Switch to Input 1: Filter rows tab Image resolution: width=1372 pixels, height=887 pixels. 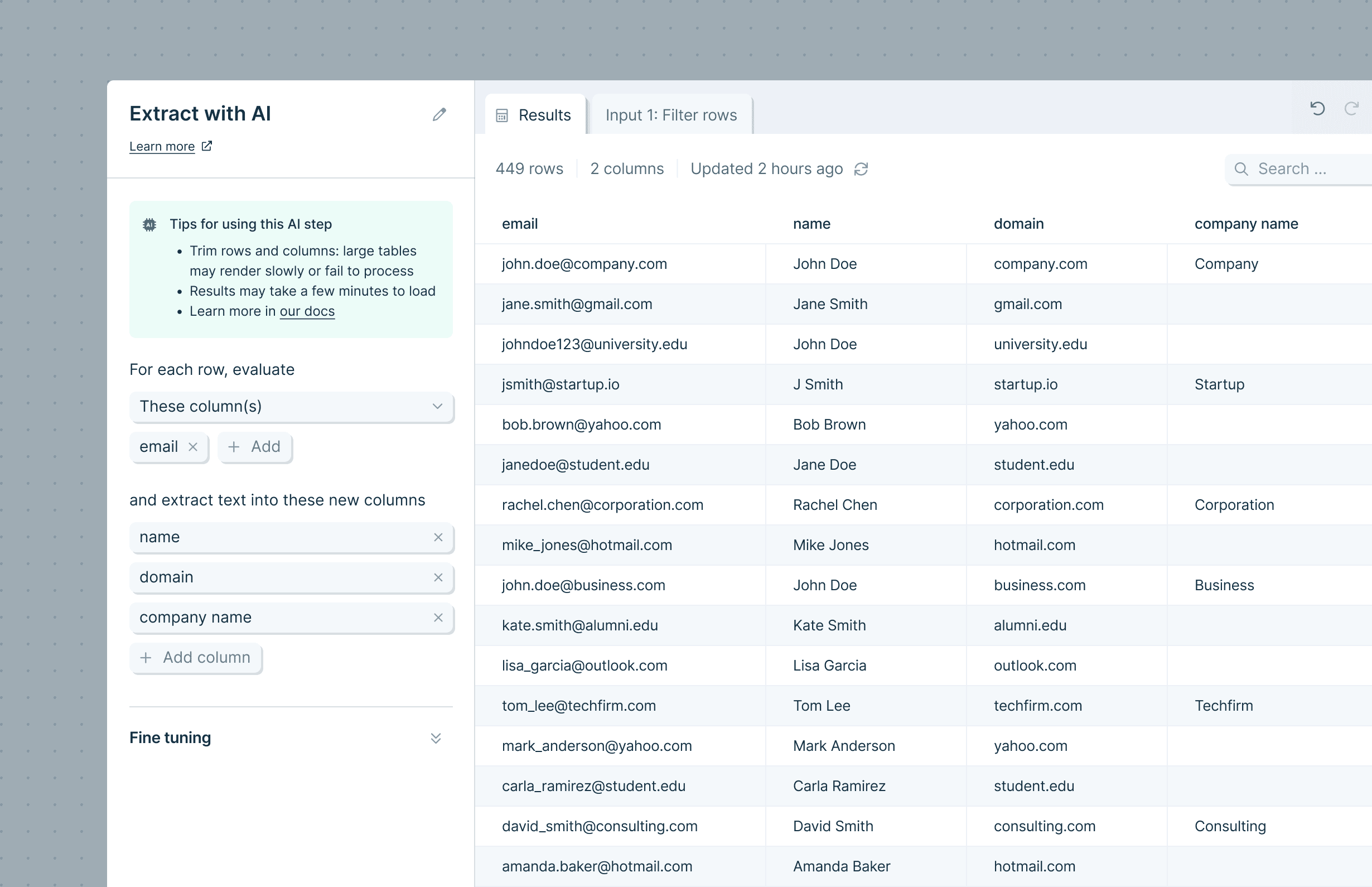click(x=671, y=115)
